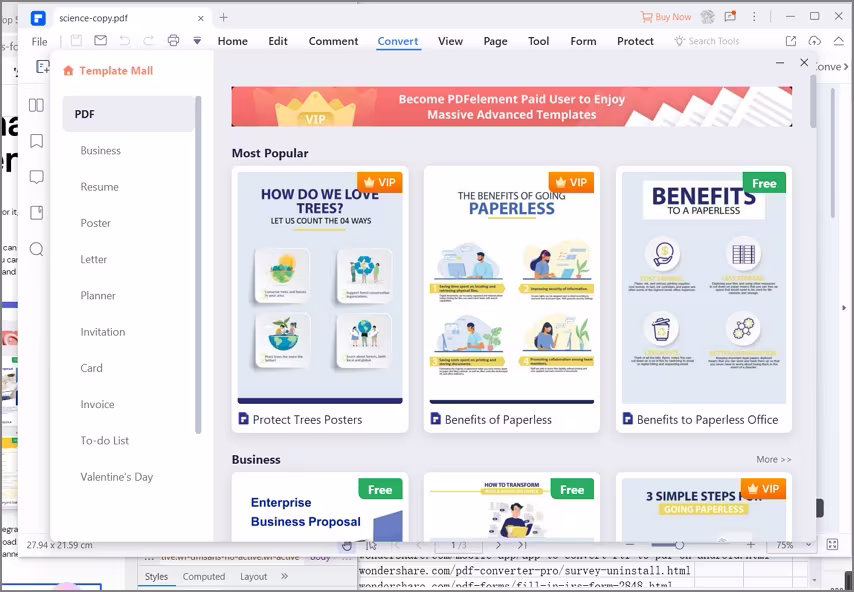The width and height of the screenshot is (854, 592).
Task: Open the Benefits of Paperless template
Action: 512,300
